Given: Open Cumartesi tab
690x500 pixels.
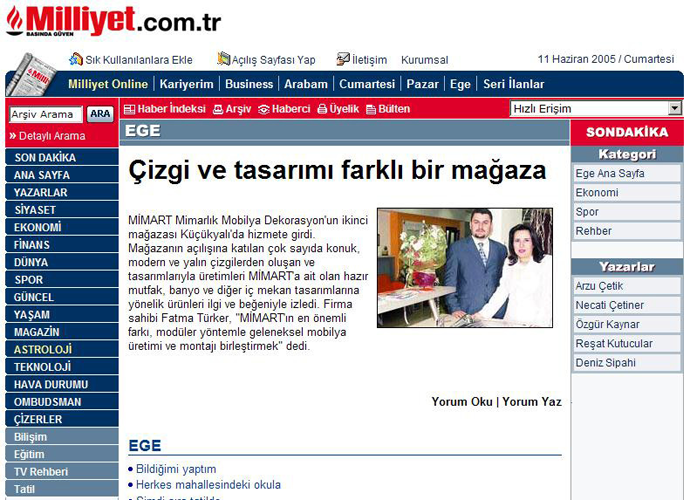Looking at the screenshot, I should [x=367, y=84].
